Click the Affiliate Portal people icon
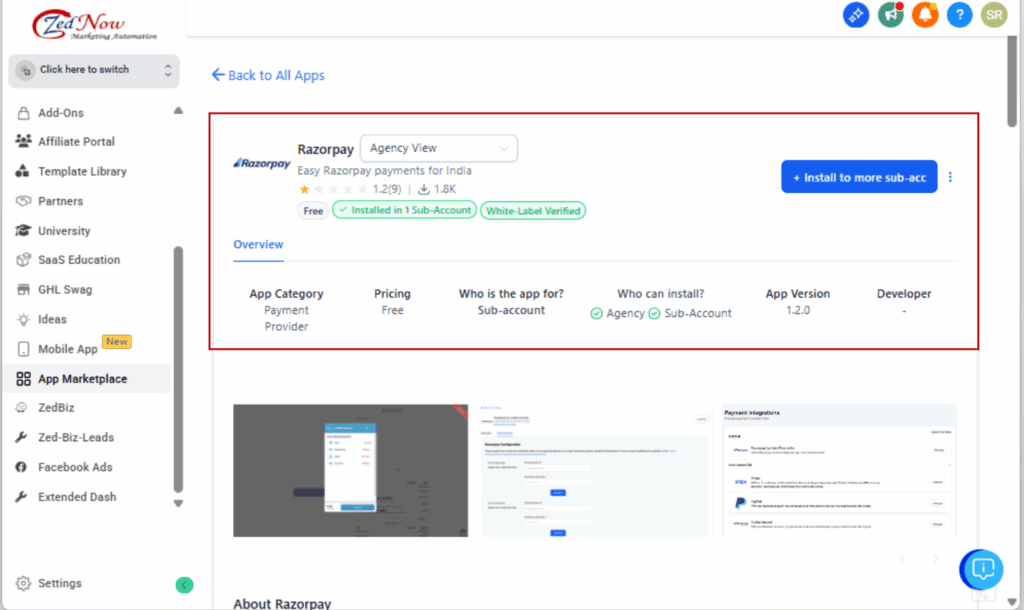Image resolution: width=1024 pixels, height=610 pixels. coord(24,141)
